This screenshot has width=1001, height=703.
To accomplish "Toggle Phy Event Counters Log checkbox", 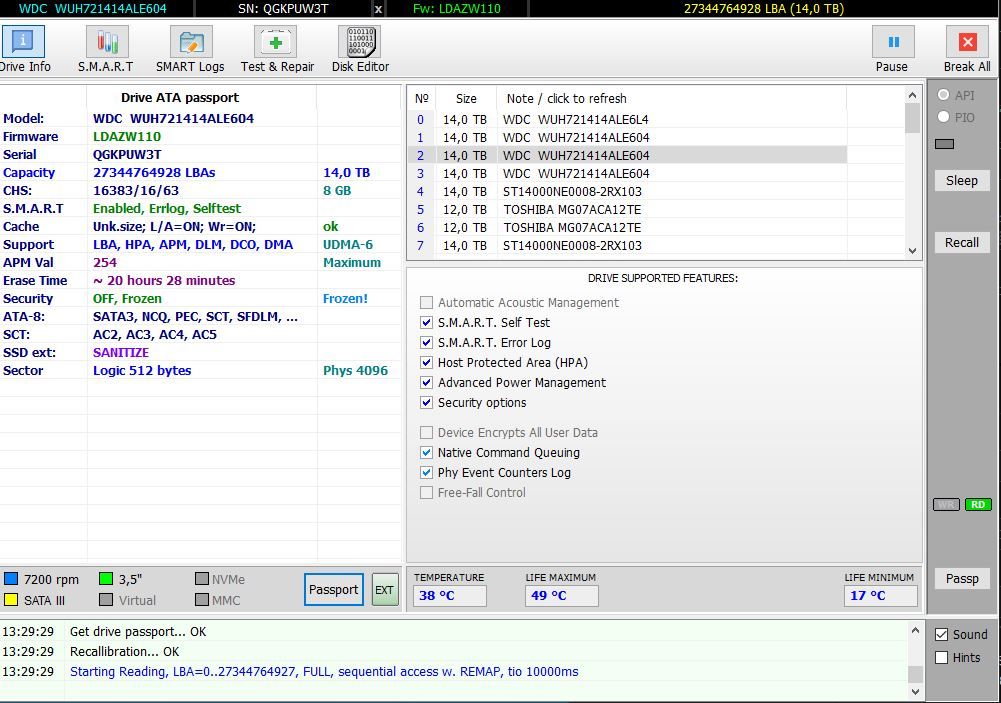I will click(x=426, y=472).
